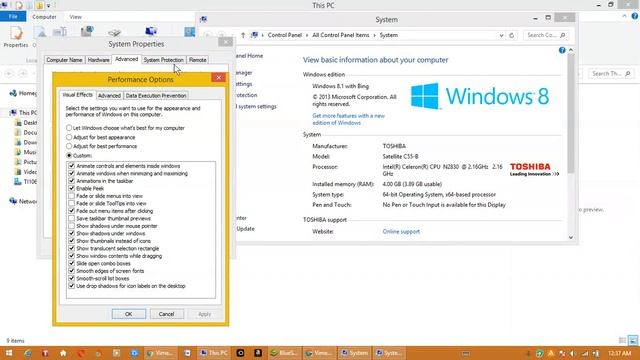Image resolution: width=640 pixels, height=360 pixels.
Task: Open Network in navigation pane
Action: pyautogui.click(x=23, y=201)
